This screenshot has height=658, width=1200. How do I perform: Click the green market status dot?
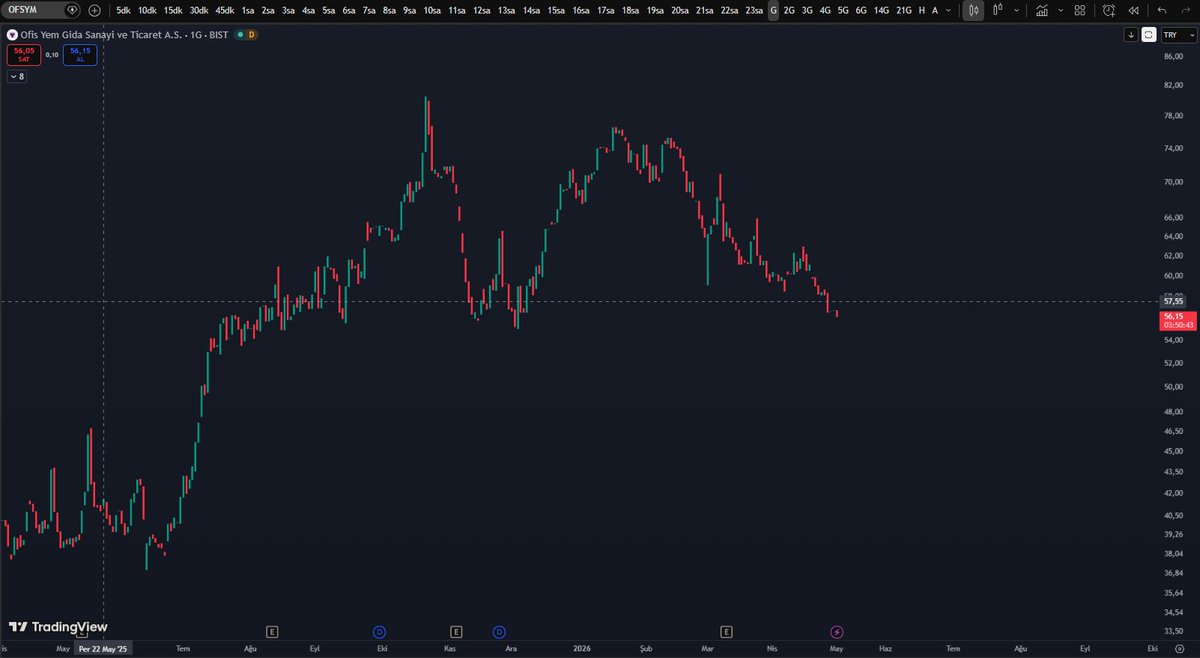[x=239, y=34]
